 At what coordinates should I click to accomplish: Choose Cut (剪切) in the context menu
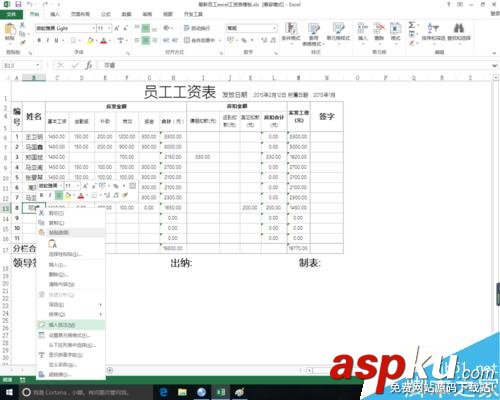click(x=71, y=213)
